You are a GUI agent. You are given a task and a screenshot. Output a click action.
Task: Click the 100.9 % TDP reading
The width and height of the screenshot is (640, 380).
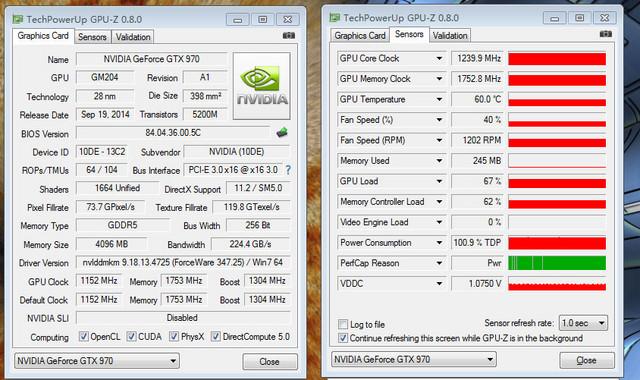[x=477, y=242]
